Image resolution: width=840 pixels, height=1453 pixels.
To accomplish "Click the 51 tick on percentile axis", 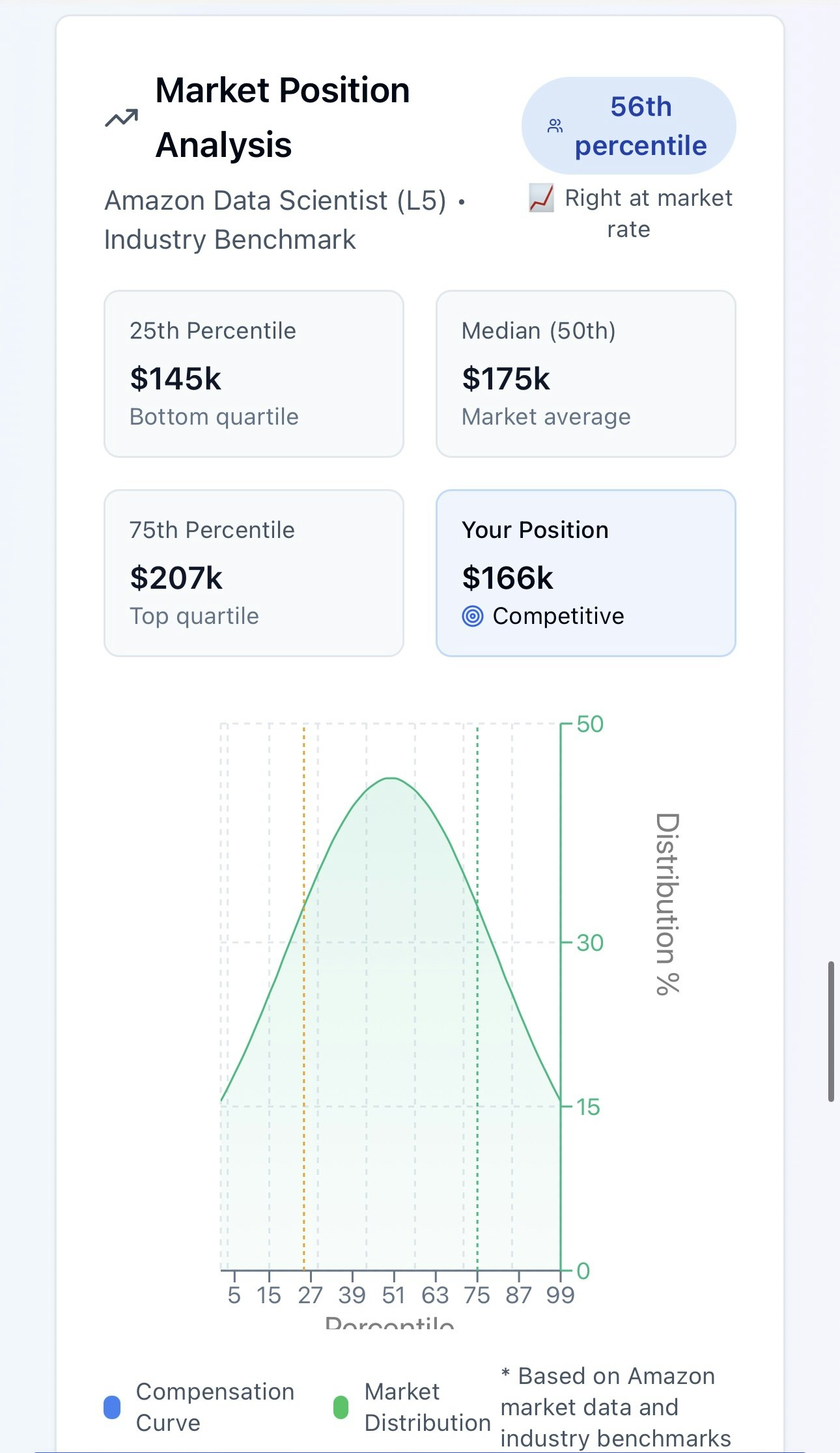I will click(394, 1295).
